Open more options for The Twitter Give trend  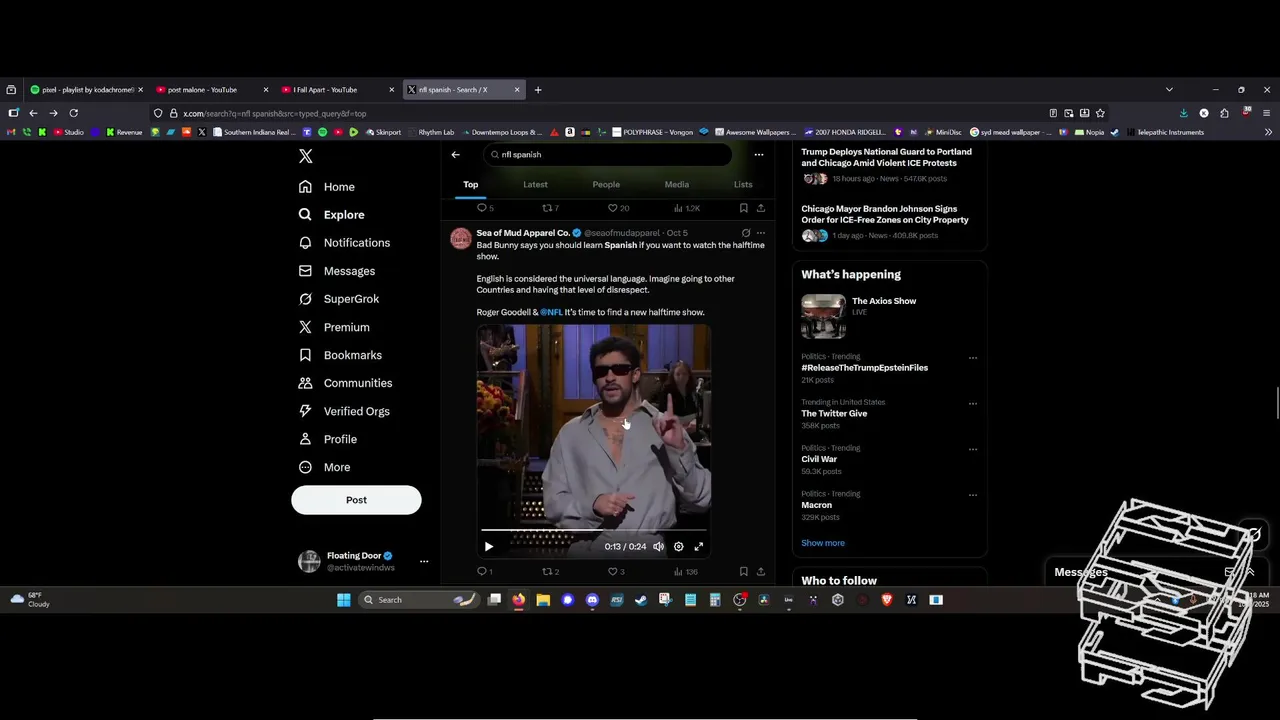pos(973,404)
